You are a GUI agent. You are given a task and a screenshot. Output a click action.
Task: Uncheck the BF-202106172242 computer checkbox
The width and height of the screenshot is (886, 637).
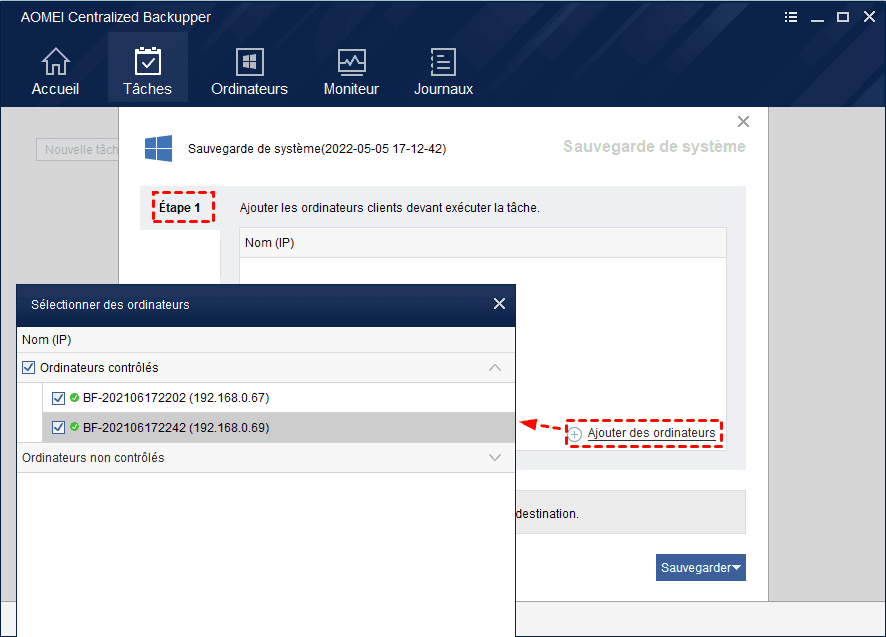tap(58, 427)
